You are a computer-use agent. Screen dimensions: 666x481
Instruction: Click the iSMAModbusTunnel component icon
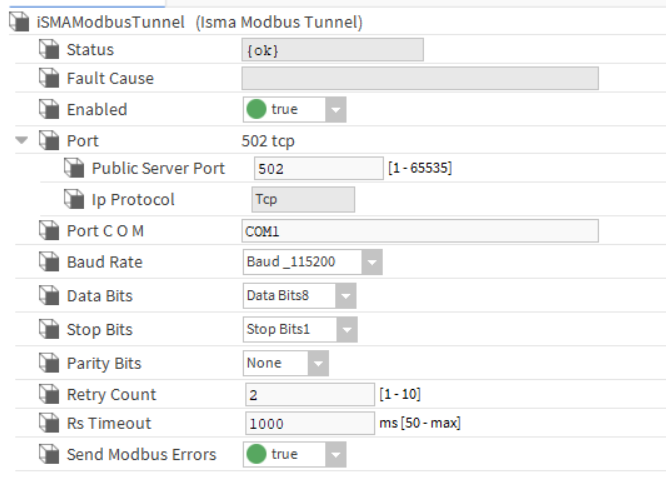pos(19,21)
